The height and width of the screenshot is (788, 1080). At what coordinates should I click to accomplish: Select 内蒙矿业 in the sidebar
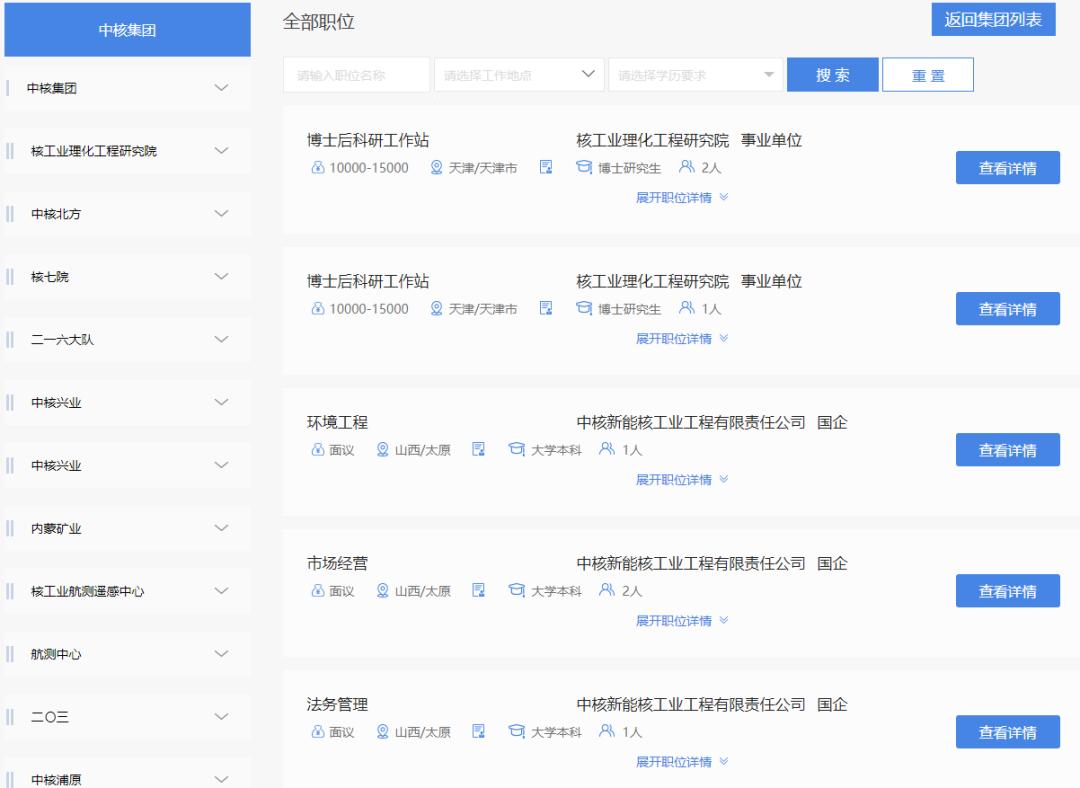[x=126, y=528]
